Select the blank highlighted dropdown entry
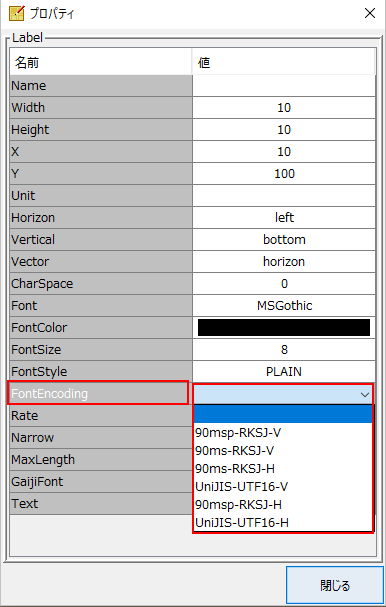386x607 pixels. pyautogui.click(x=283, y=414)
